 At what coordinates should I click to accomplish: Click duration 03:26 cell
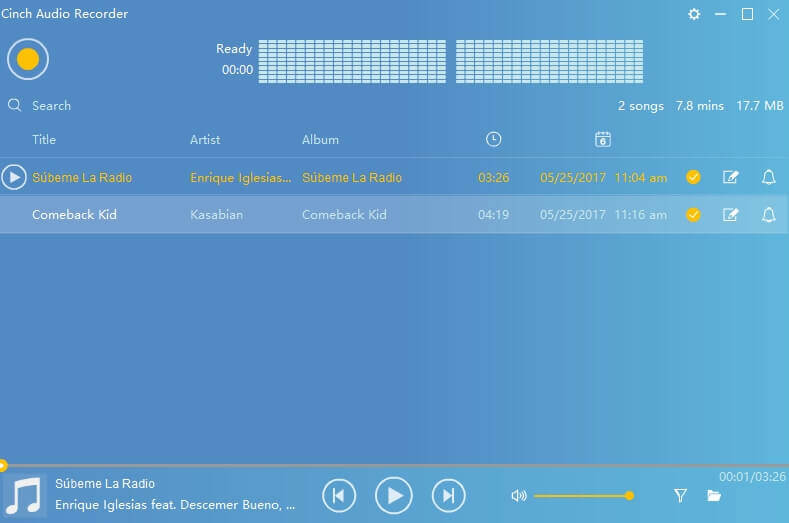(x=494, y=178)
